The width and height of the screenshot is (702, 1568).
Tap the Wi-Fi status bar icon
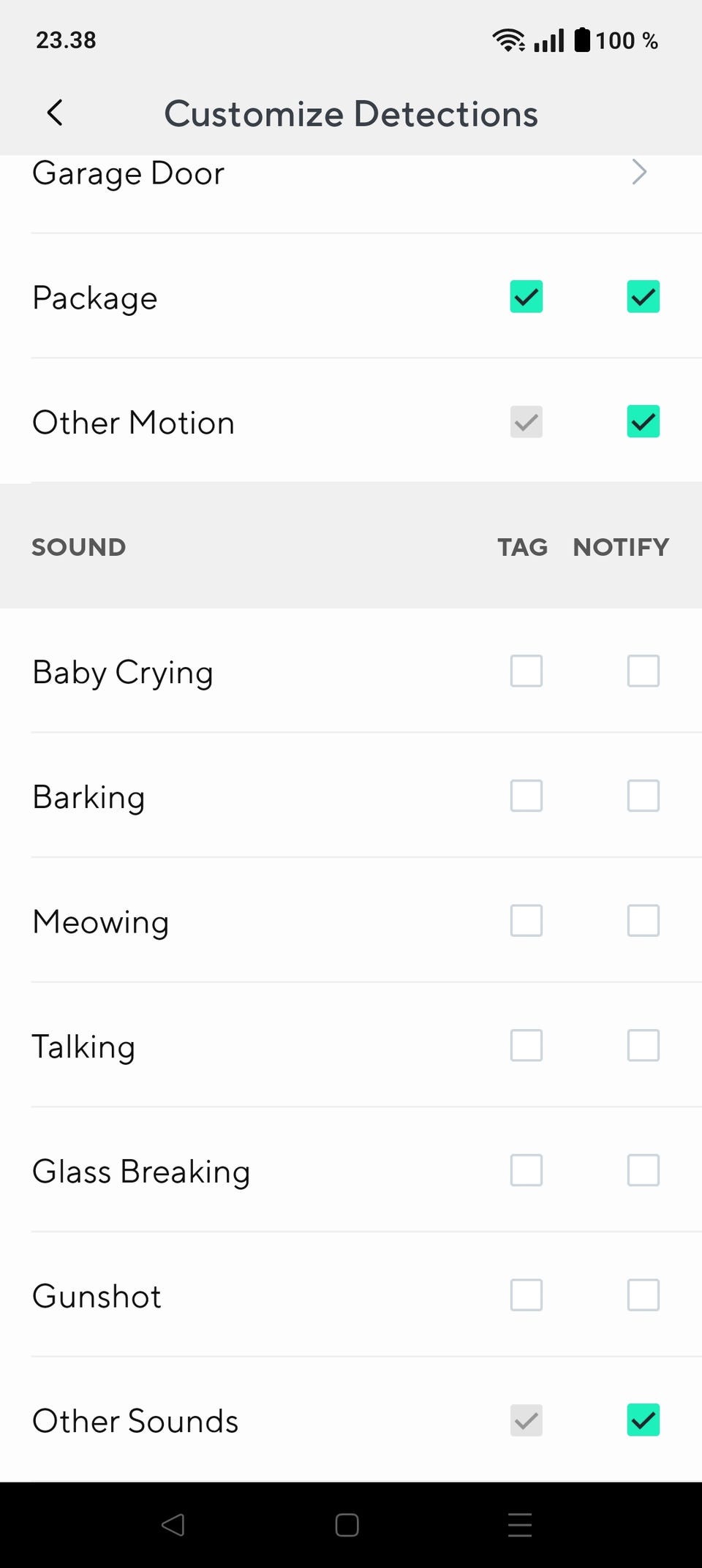click(x=508, y=40)
